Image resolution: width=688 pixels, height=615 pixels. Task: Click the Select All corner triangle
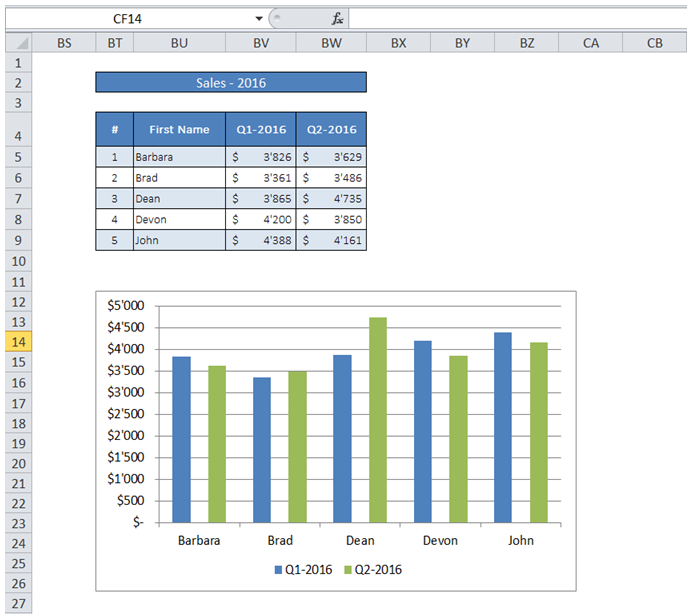pos(19,43)
